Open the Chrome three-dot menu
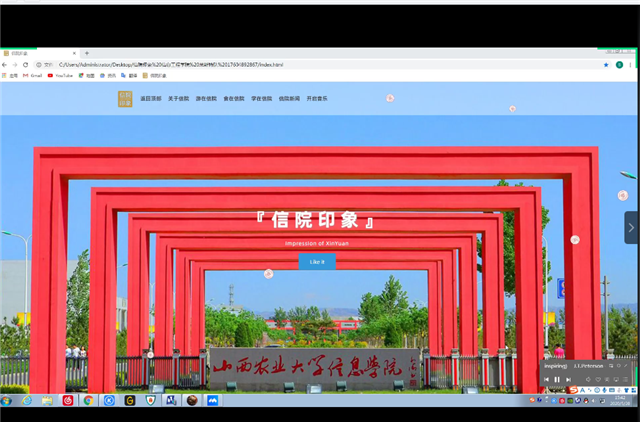The width and height of the screenshot is (640, 422). [630, 64]
